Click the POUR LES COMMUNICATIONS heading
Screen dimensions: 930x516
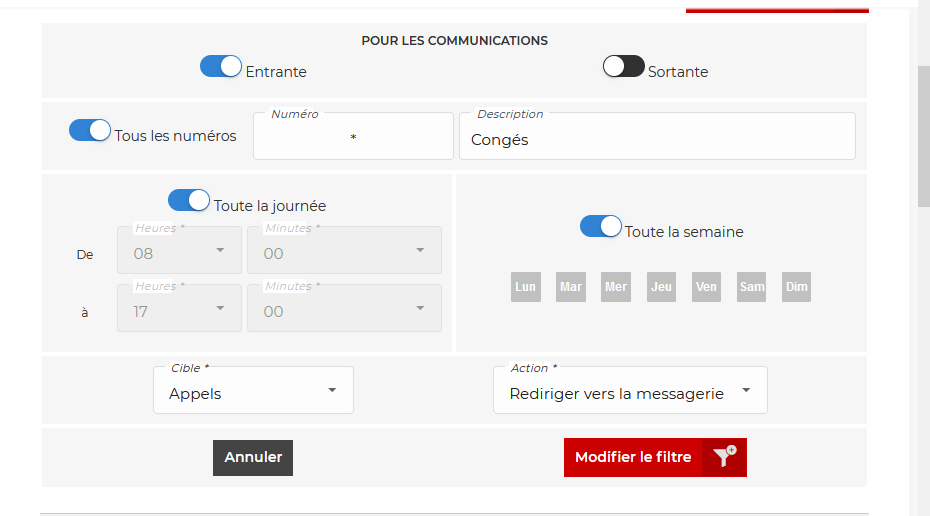(x=454, y=41)
